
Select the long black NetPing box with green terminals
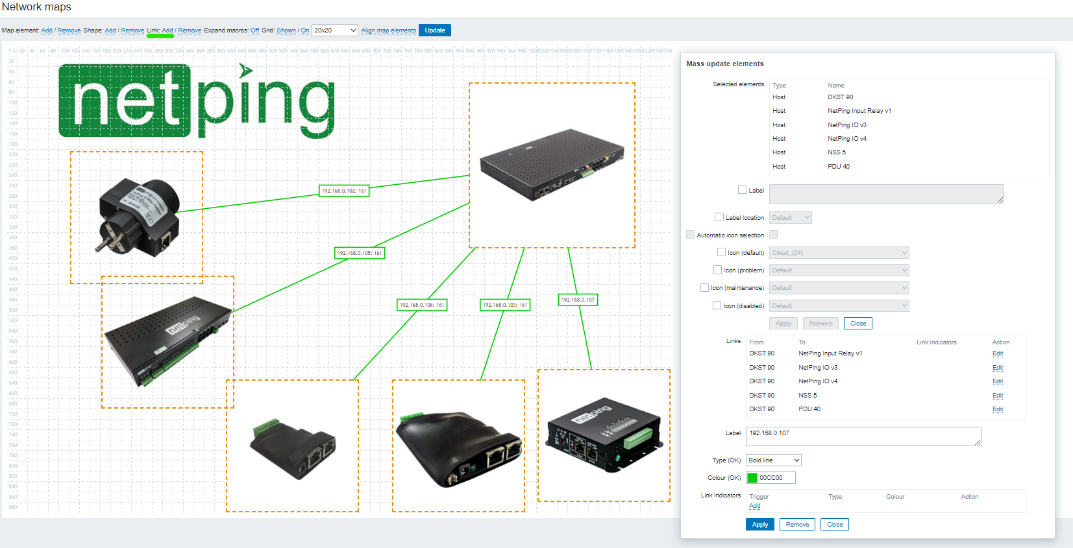pos(168,341)
